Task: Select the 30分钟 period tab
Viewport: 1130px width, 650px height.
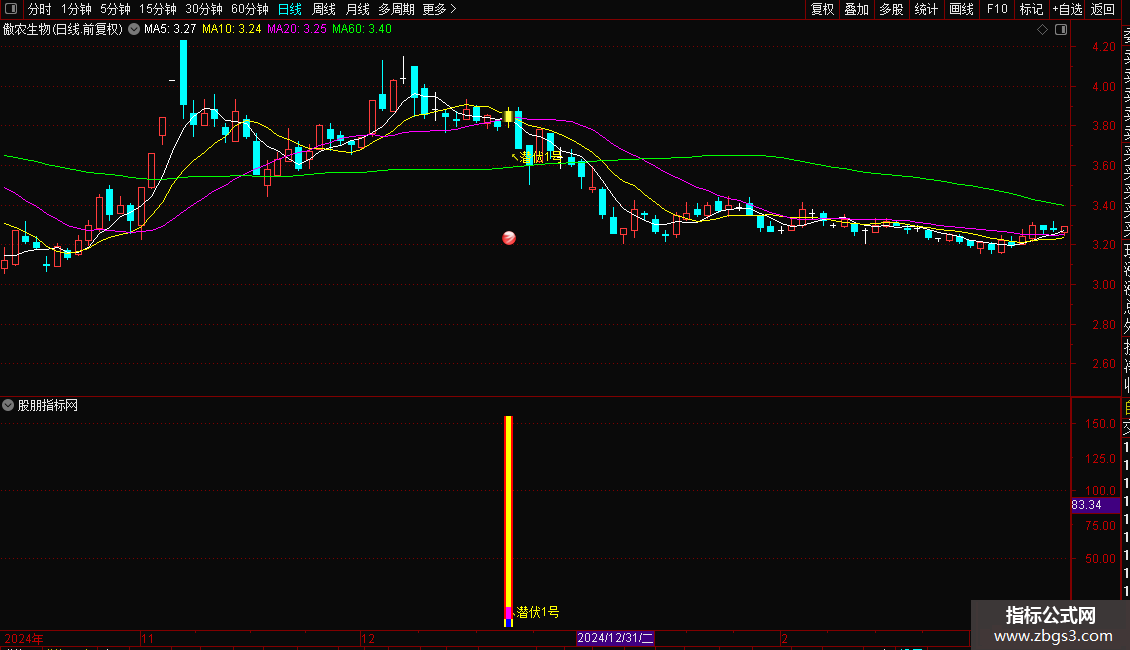Action: point(204,9)
